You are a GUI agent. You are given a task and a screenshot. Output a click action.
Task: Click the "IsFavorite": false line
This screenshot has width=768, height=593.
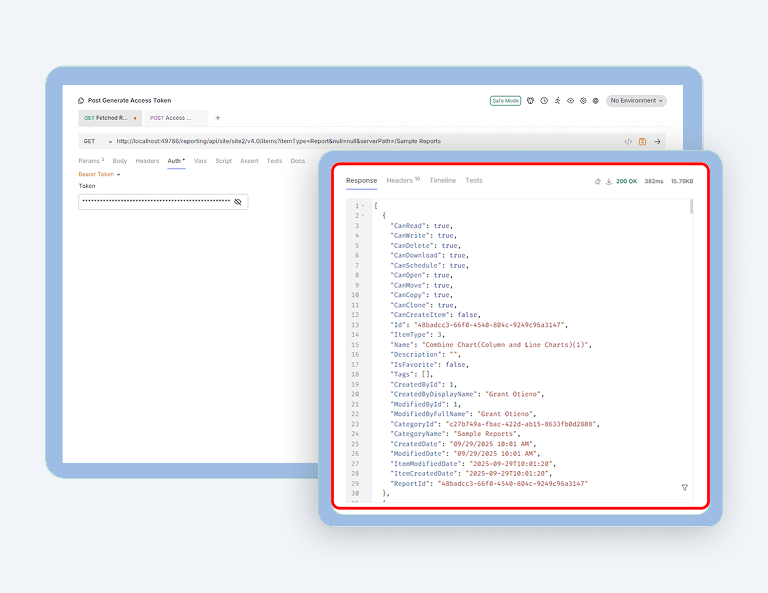[430, 365]
